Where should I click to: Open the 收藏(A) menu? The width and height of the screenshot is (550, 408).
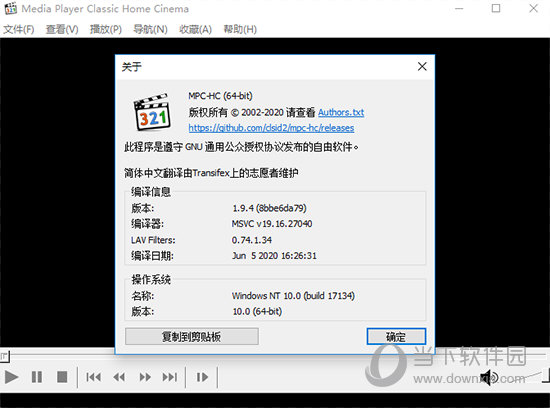195,29
